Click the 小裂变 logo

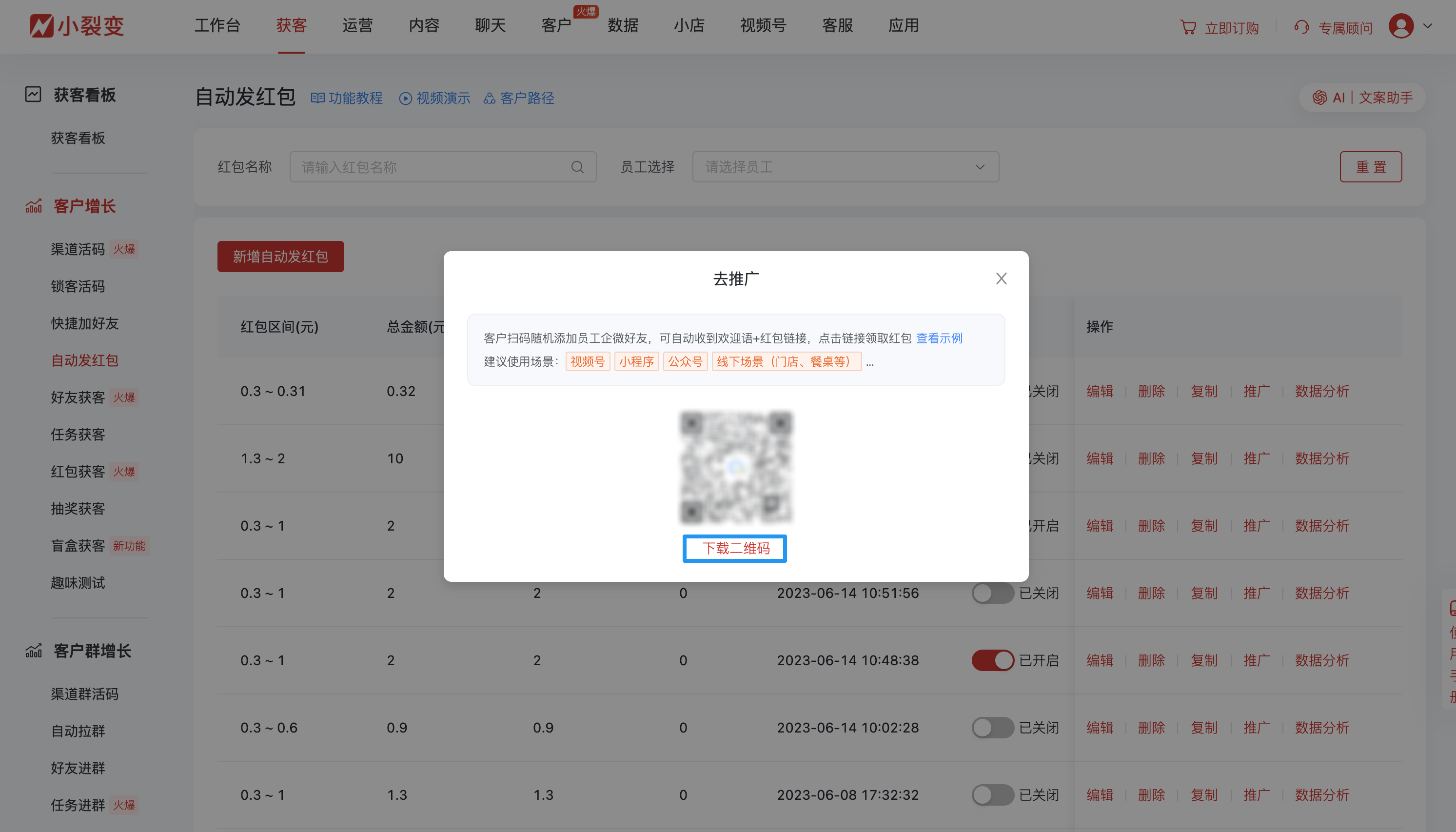pos(77,26)
